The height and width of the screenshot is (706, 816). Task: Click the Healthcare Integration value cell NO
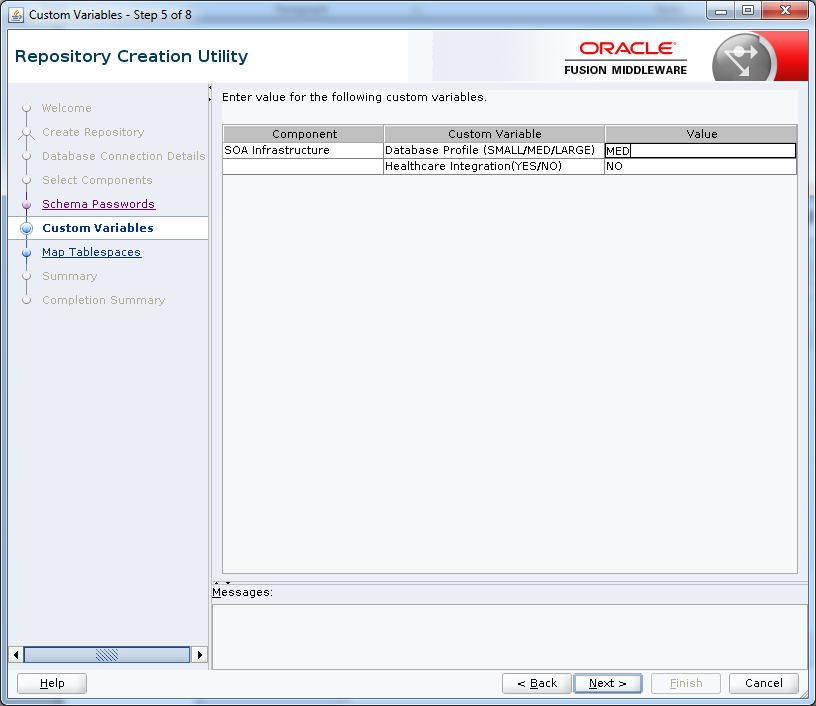[x=700, y=166]
